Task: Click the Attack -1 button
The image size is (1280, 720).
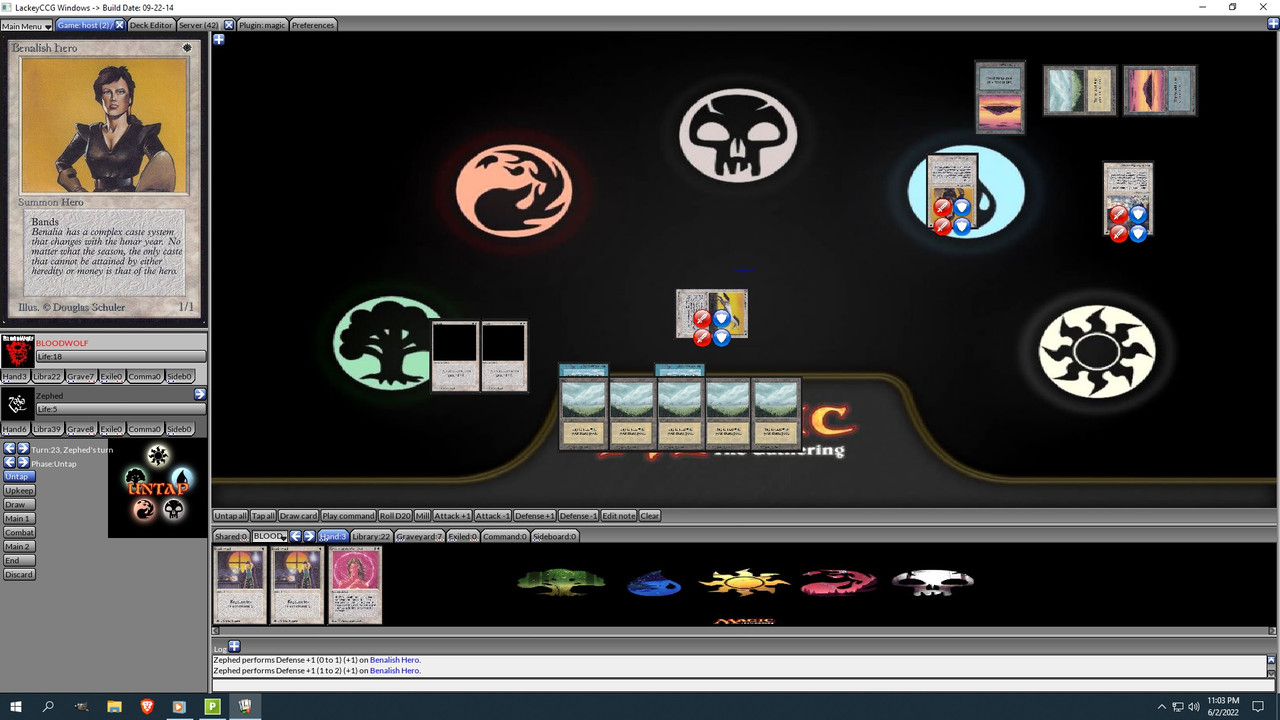Action: point(492,516)
